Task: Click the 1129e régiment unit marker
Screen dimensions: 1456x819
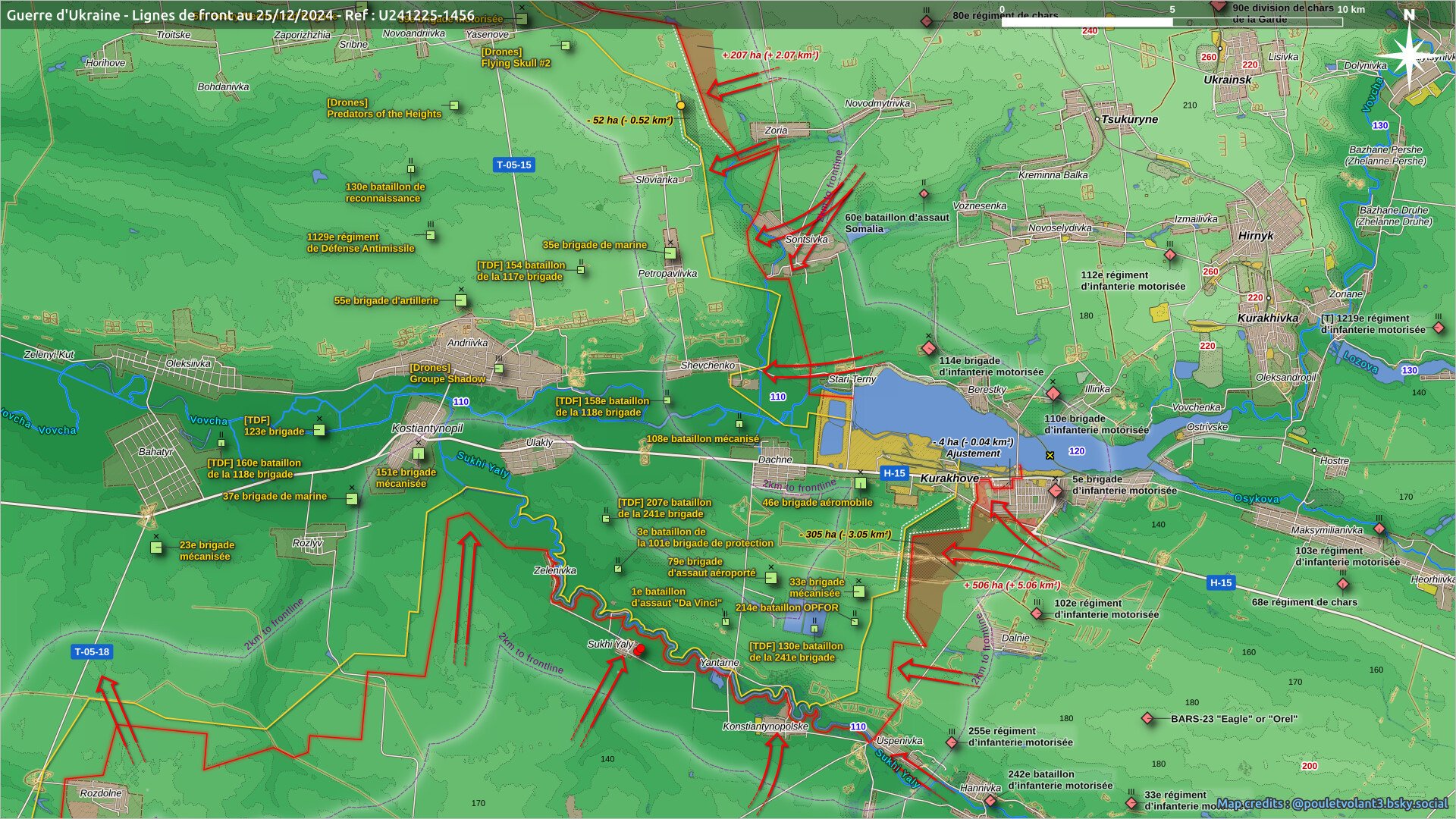Action: pos(430,235)
